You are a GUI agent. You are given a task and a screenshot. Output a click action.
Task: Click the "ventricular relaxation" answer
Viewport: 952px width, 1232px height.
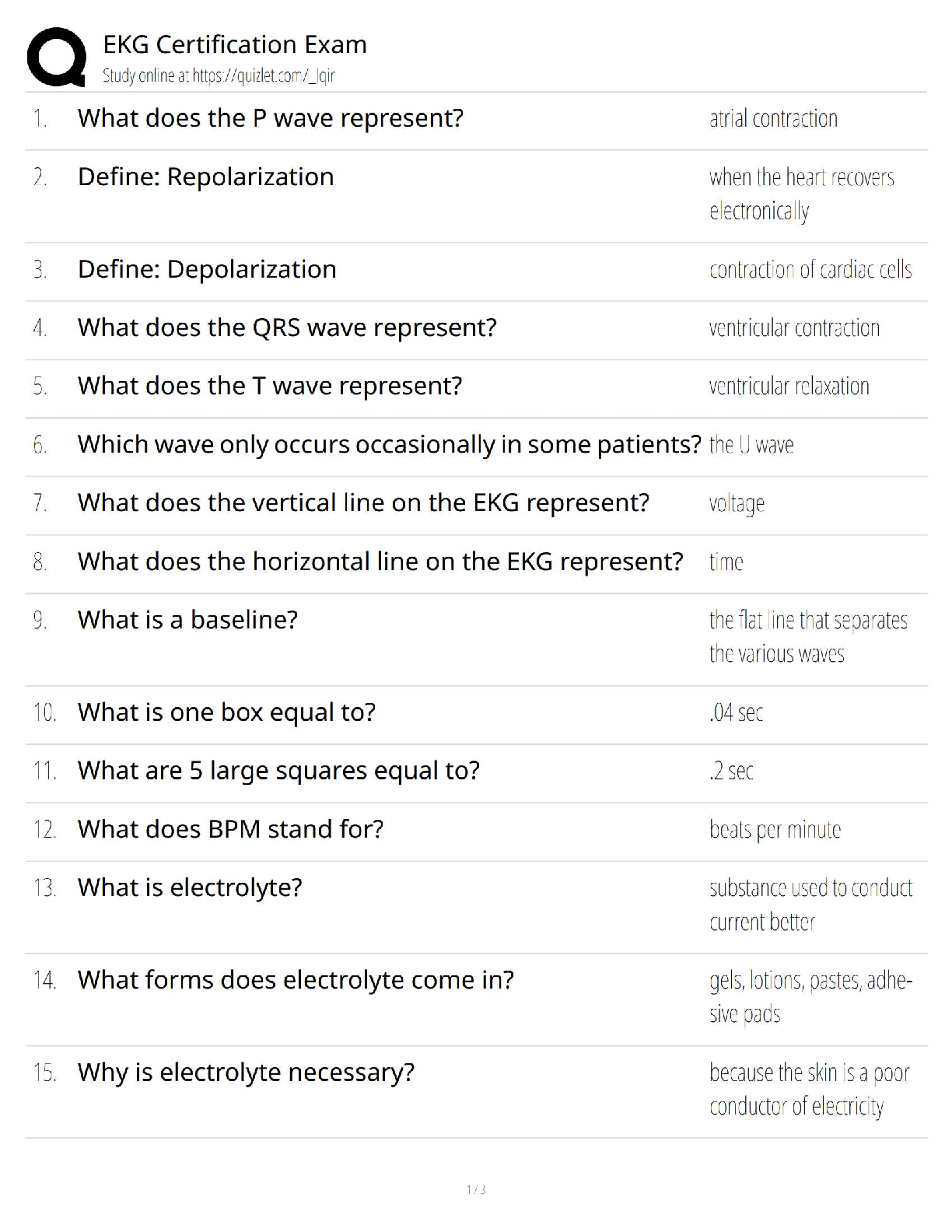pos(789,387)
